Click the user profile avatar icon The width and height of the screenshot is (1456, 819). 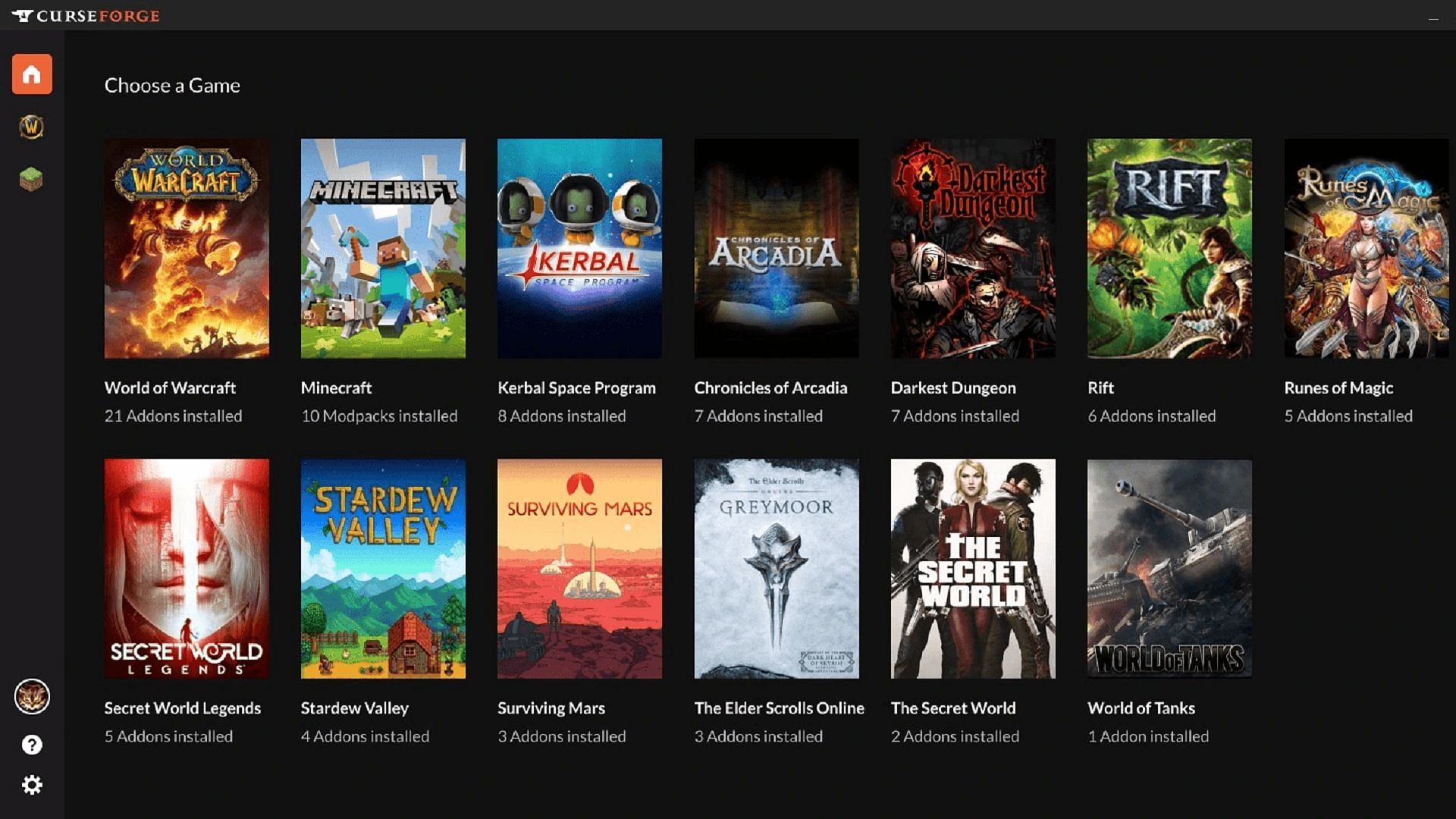(x=33, y=697)
